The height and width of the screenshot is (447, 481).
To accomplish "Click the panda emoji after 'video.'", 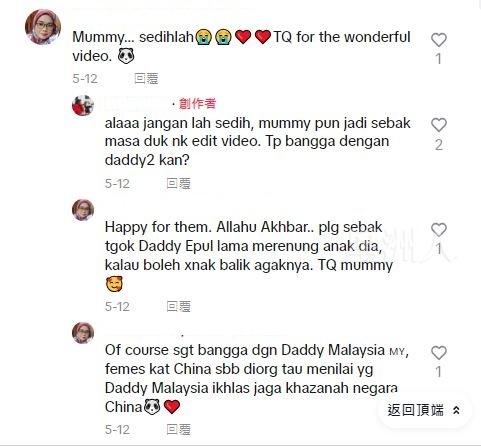I will point(126,56).
